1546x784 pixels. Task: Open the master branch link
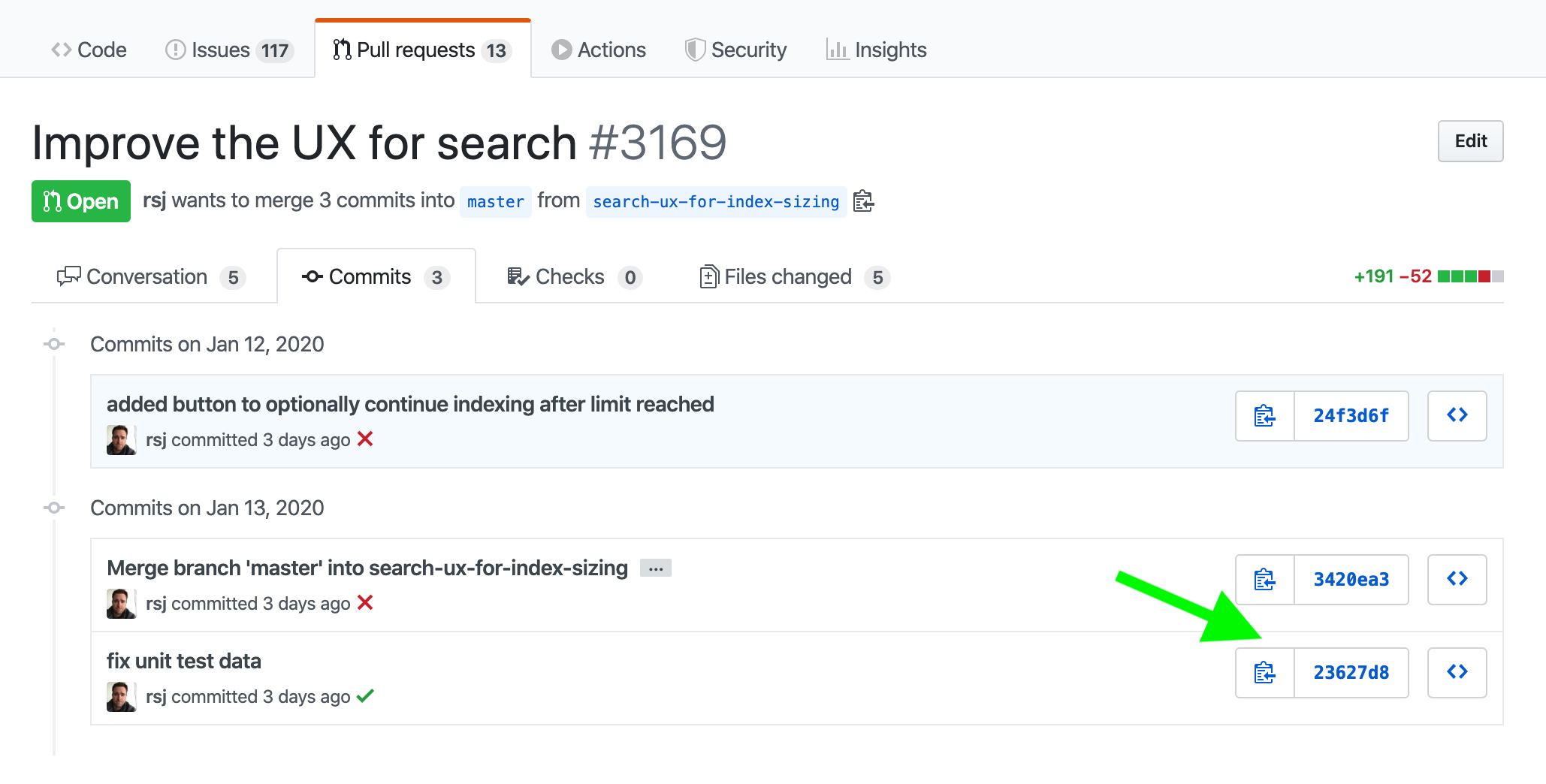496,201
